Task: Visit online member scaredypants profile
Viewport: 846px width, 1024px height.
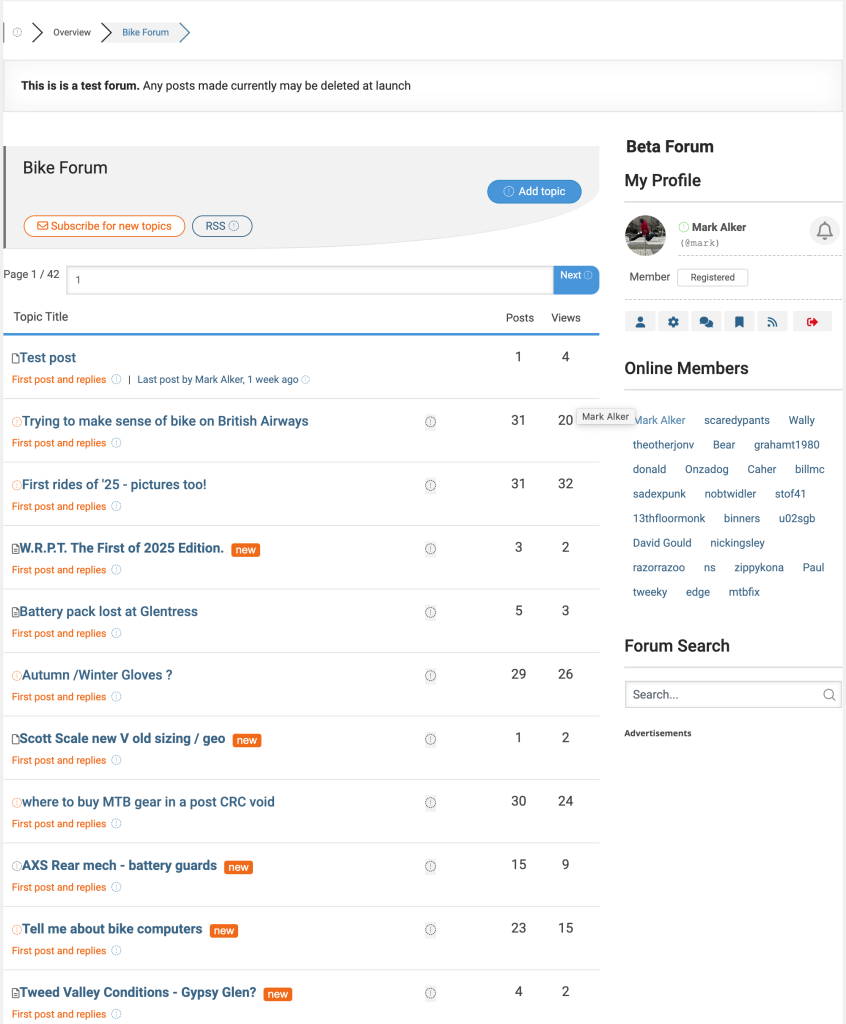Action: (x=736, y=420)
